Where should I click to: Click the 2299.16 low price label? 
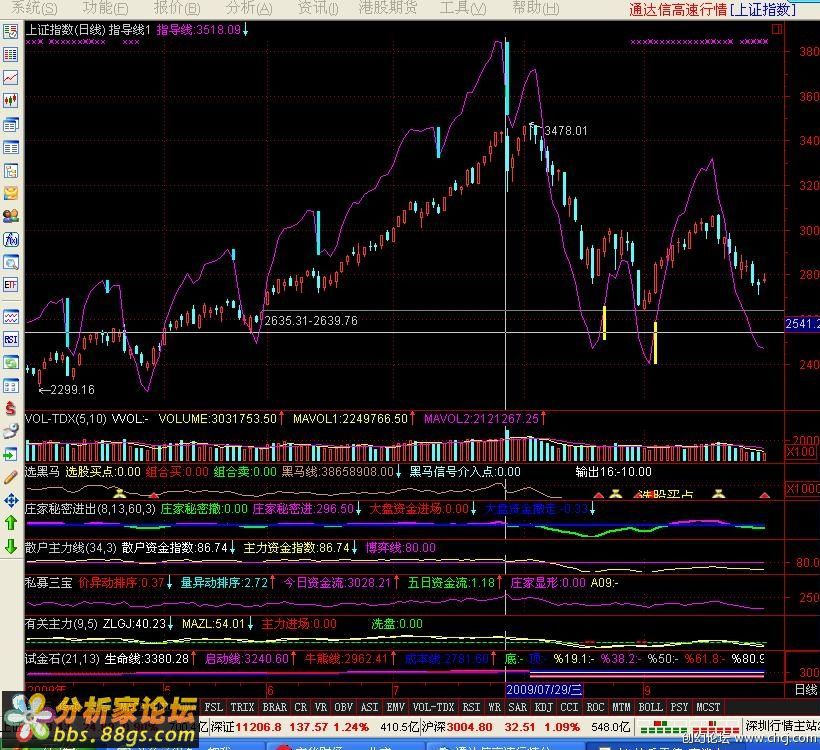72,390
